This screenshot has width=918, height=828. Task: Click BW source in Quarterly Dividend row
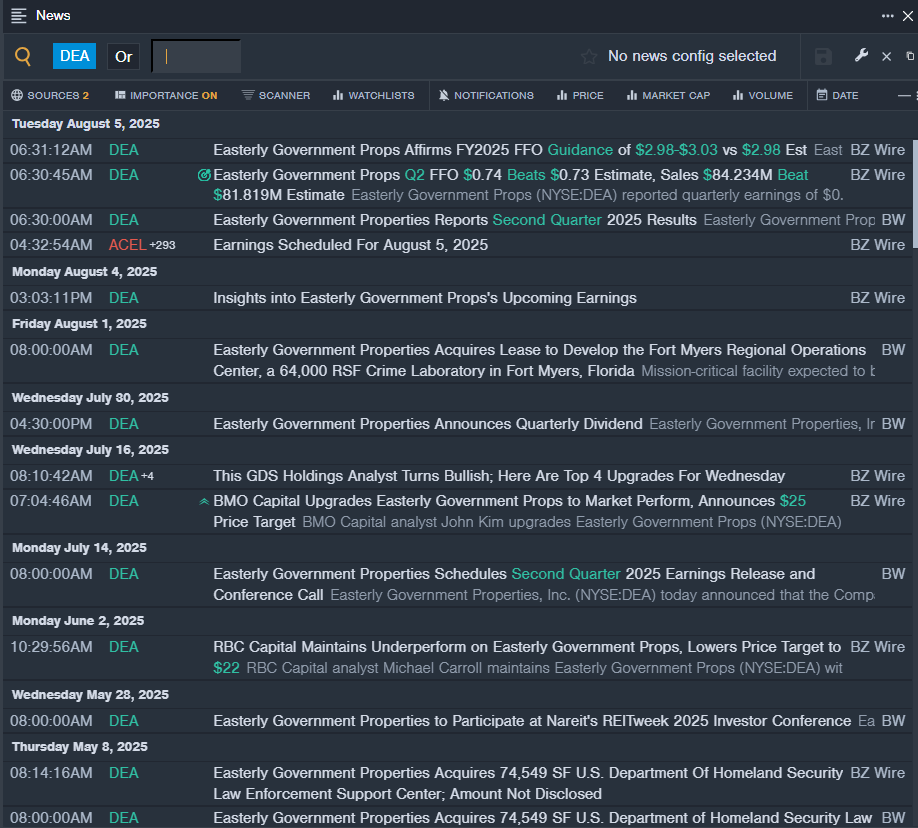(893, 424)
